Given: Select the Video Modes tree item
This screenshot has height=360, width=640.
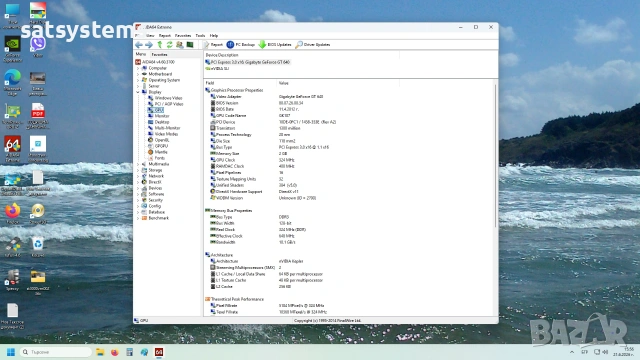Looking at the screenshot, I should pyautogui.click(x=163, y=134).
